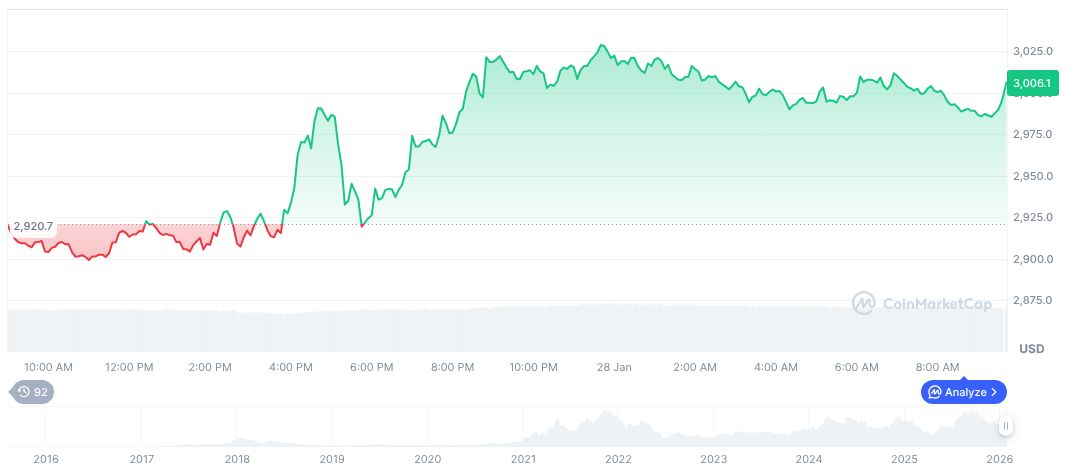Open the Analyze panel

(964, 392)
